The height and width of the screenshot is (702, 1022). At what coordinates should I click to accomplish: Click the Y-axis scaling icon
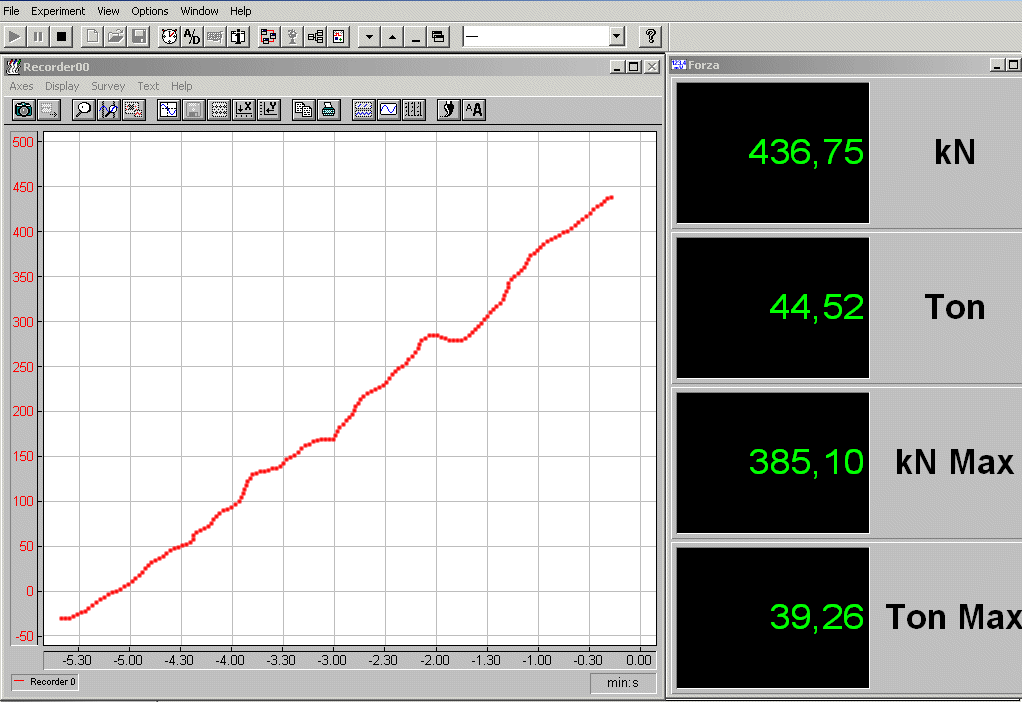[269, 110]
